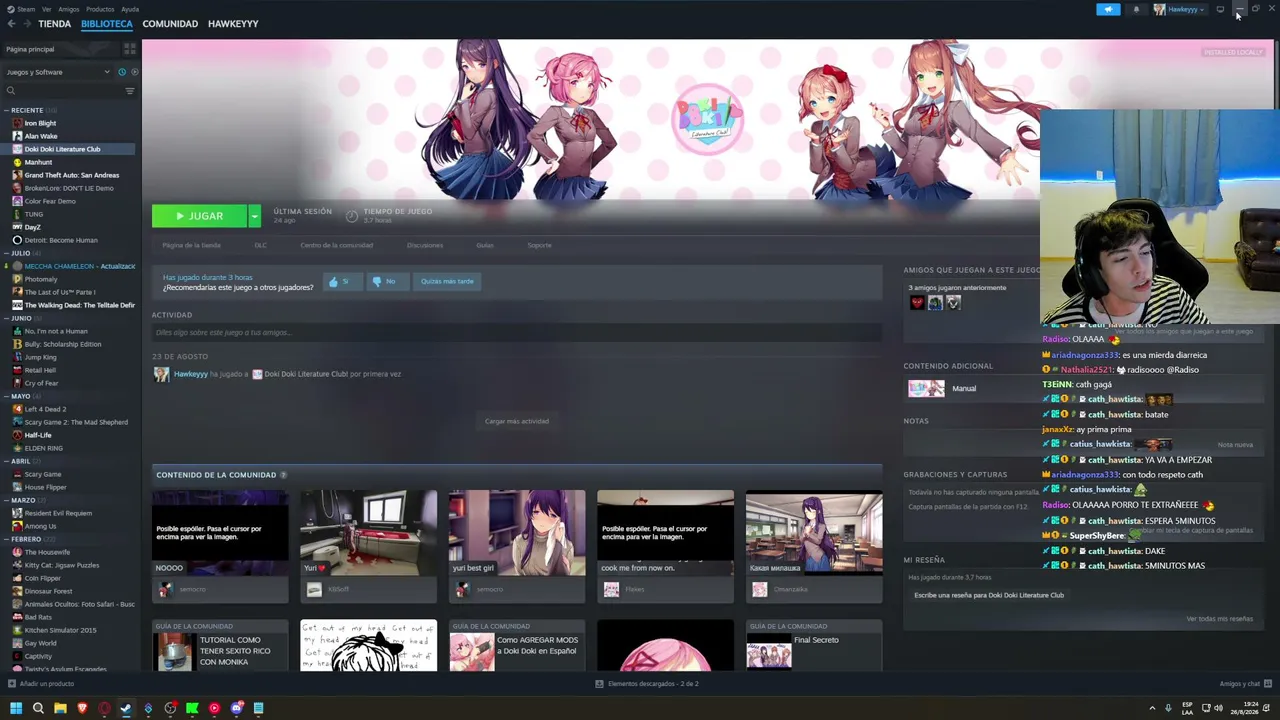
Task: Open the Amigos menu
Action: point(69,9)
